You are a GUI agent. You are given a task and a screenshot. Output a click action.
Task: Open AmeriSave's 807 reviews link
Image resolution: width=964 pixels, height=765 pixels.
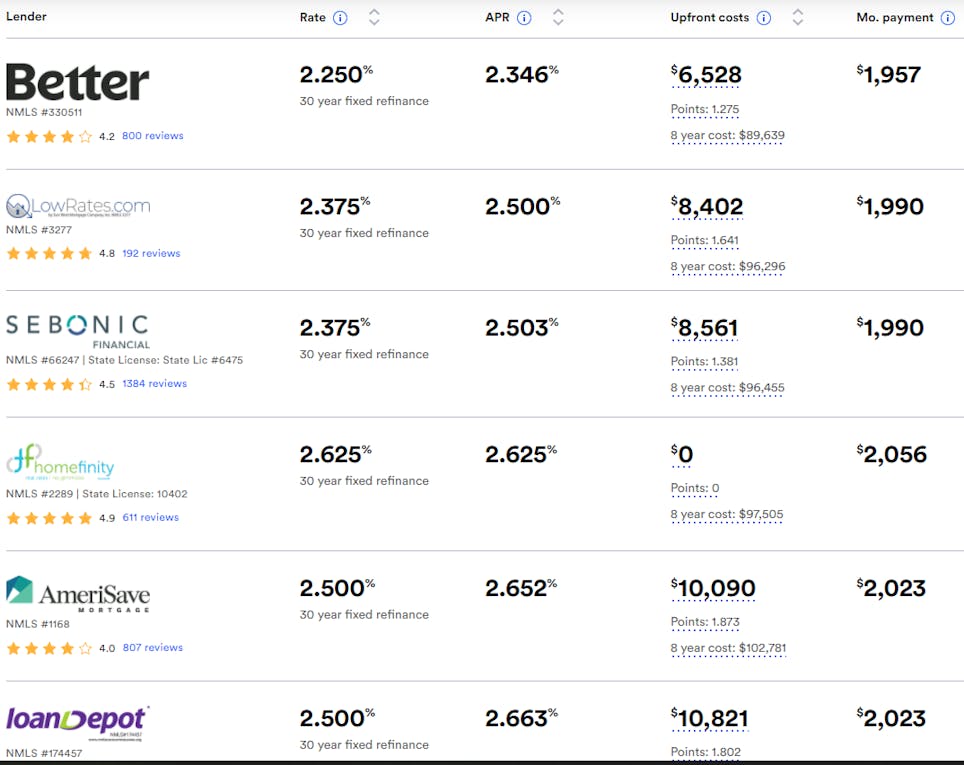152,648
